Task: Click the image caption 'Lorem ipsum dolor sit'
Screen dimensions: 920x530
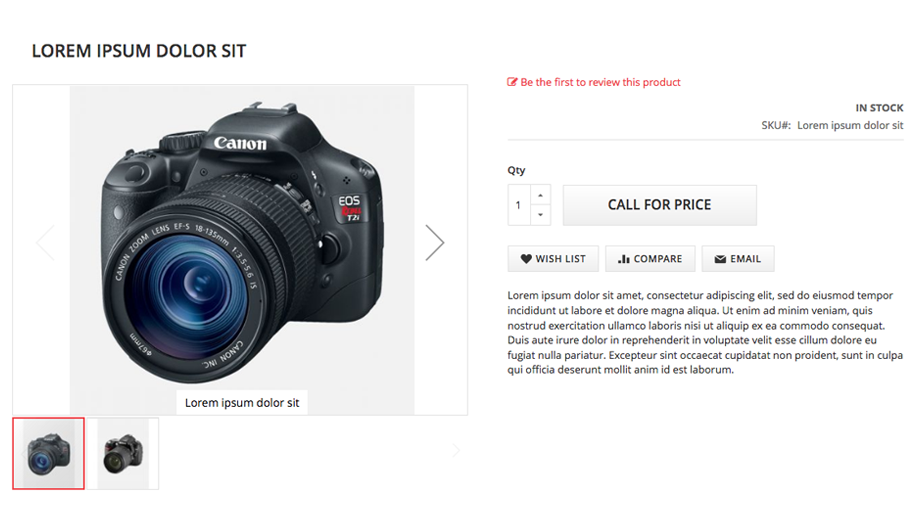Action: (x=242, y=403)
